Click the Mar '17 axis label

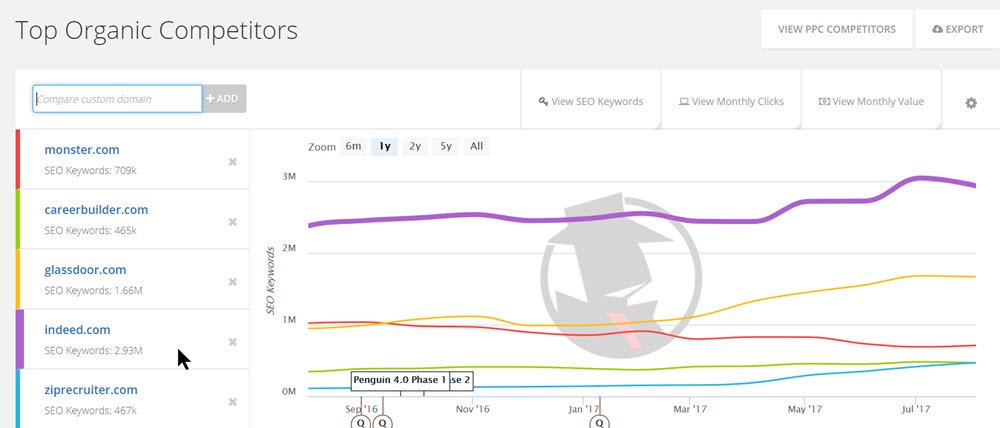(x=690, y=409)
